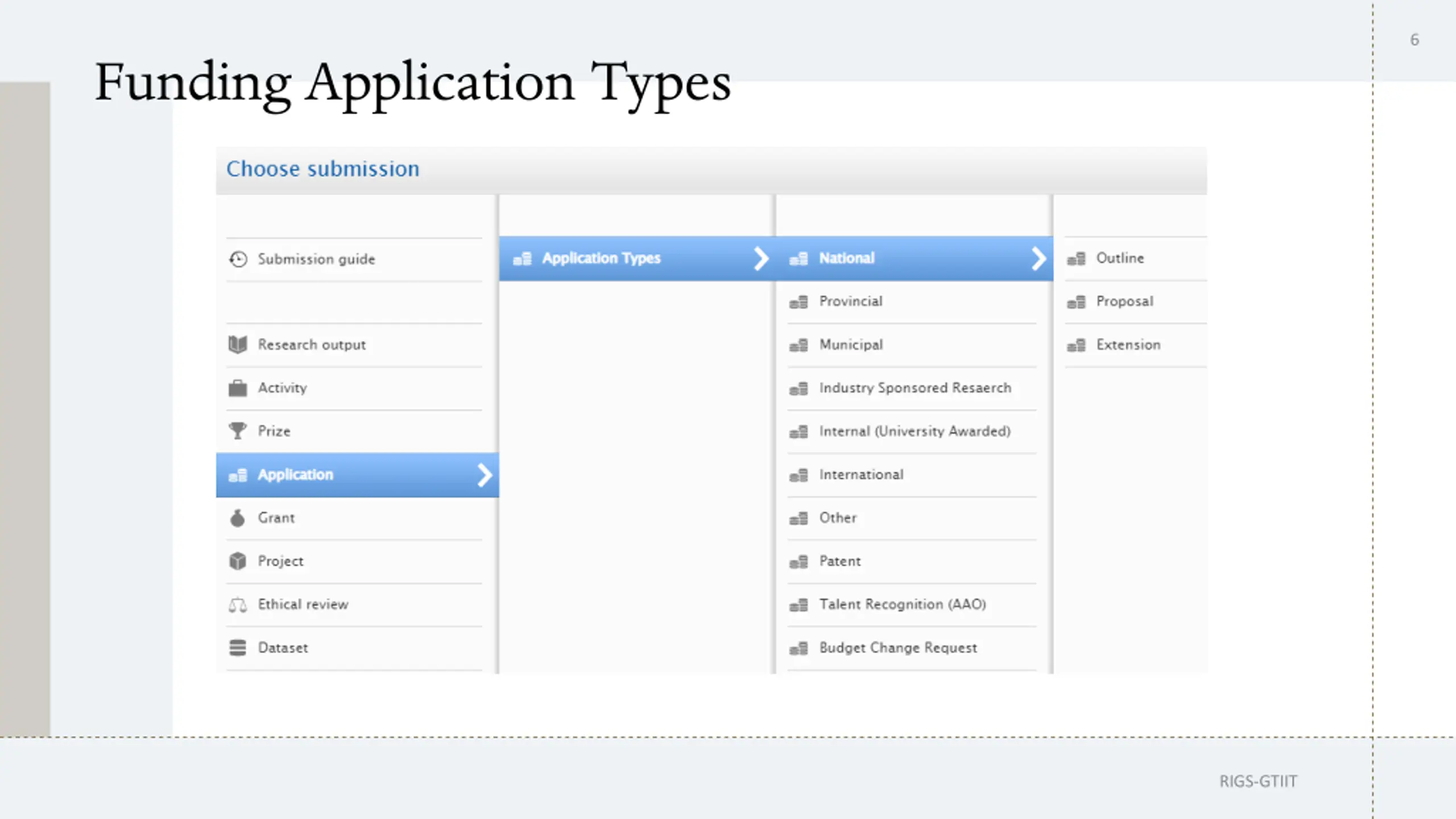
Task: Click the icon beside Budget Change Request
Action: coord(799,648)
